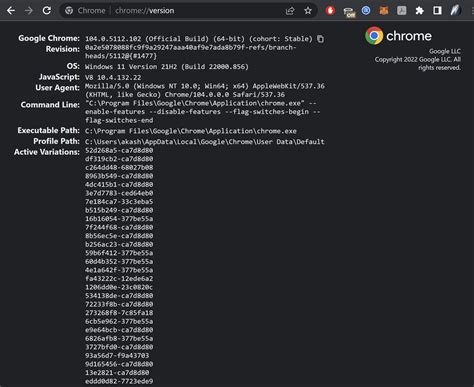Open the extension icon with the 'off' badge
474x387 pixels.
coord(349,12)
